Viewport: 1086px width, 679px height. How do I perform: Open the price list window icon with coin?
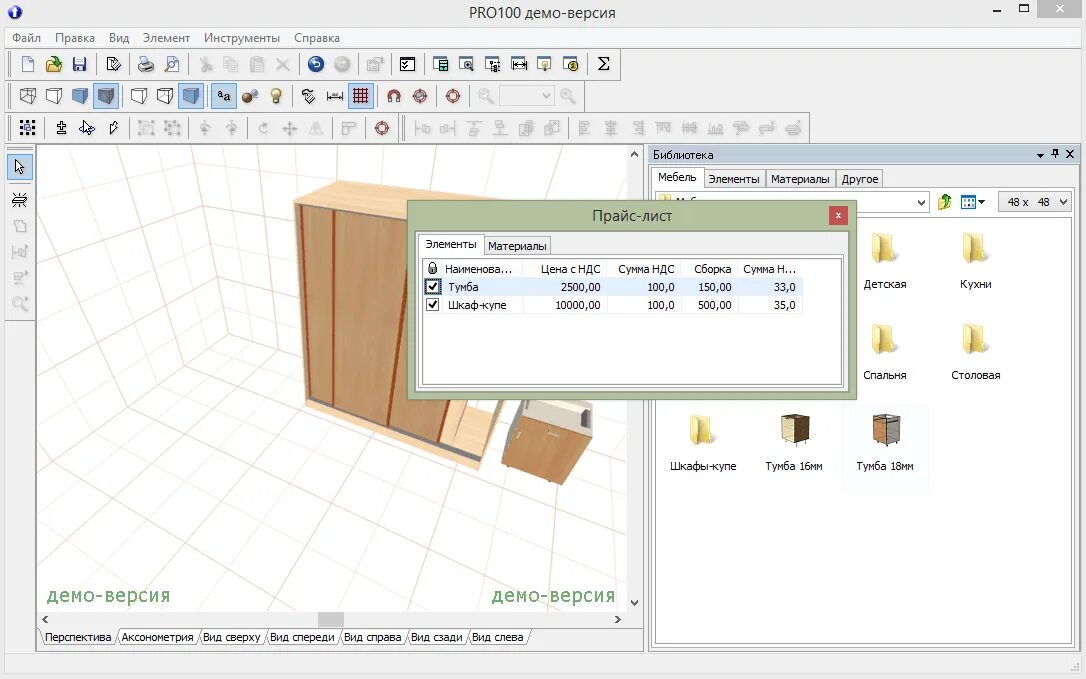pyautogui.click(x=571, y=64)
